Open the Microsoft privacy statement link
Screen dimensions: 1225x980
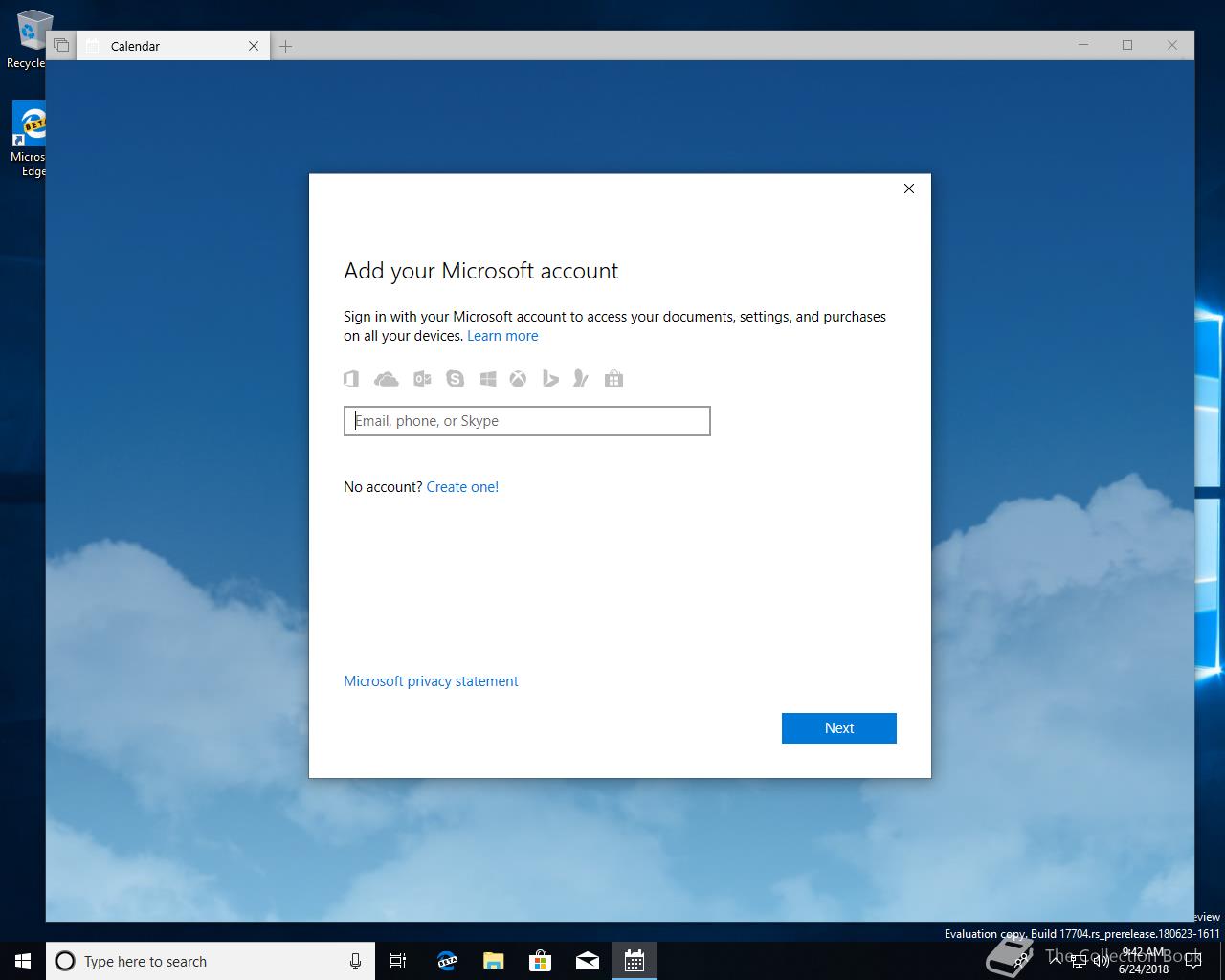point(431,681)
